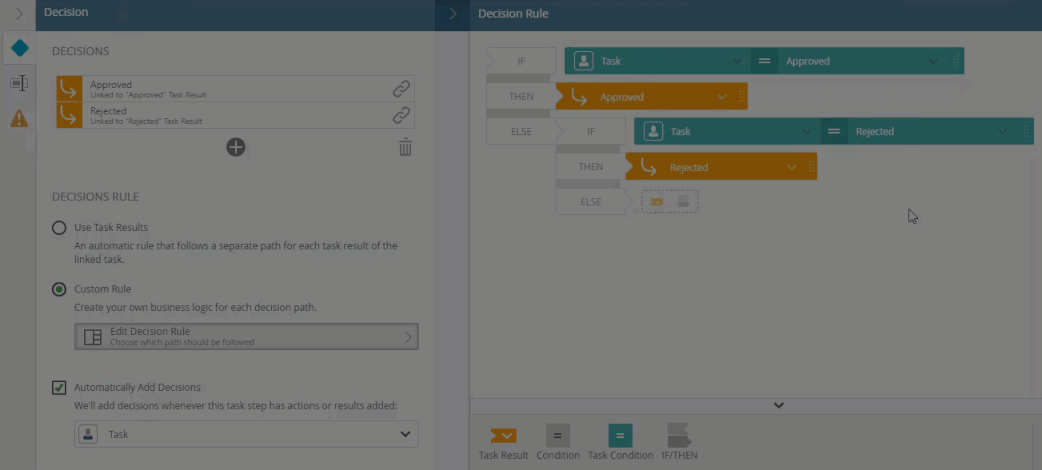
Task: Select the Condition toolbox item
Action: coord(558,442)
